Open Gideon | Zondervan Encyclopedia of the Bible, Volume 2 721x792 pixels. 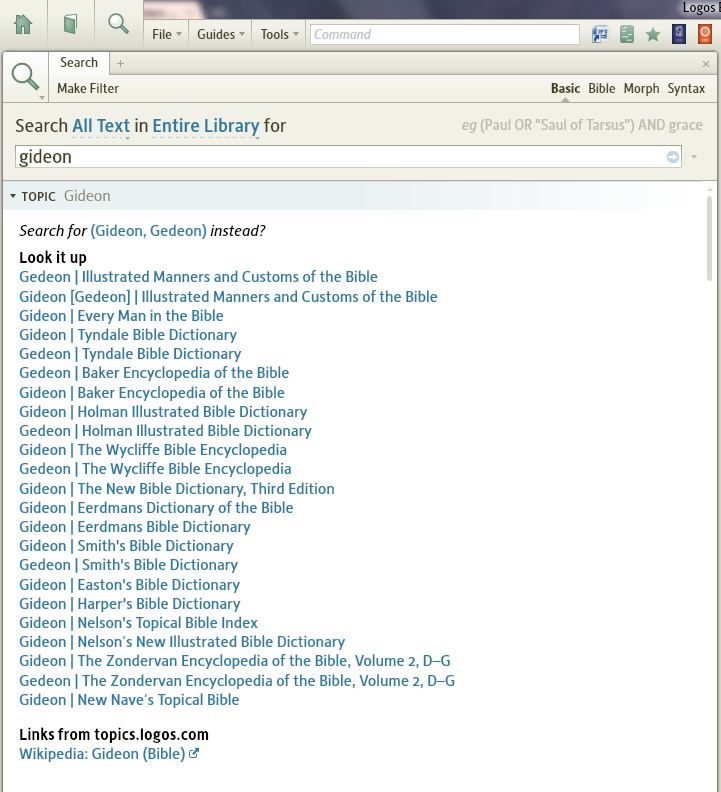click(x=234, y=661)
